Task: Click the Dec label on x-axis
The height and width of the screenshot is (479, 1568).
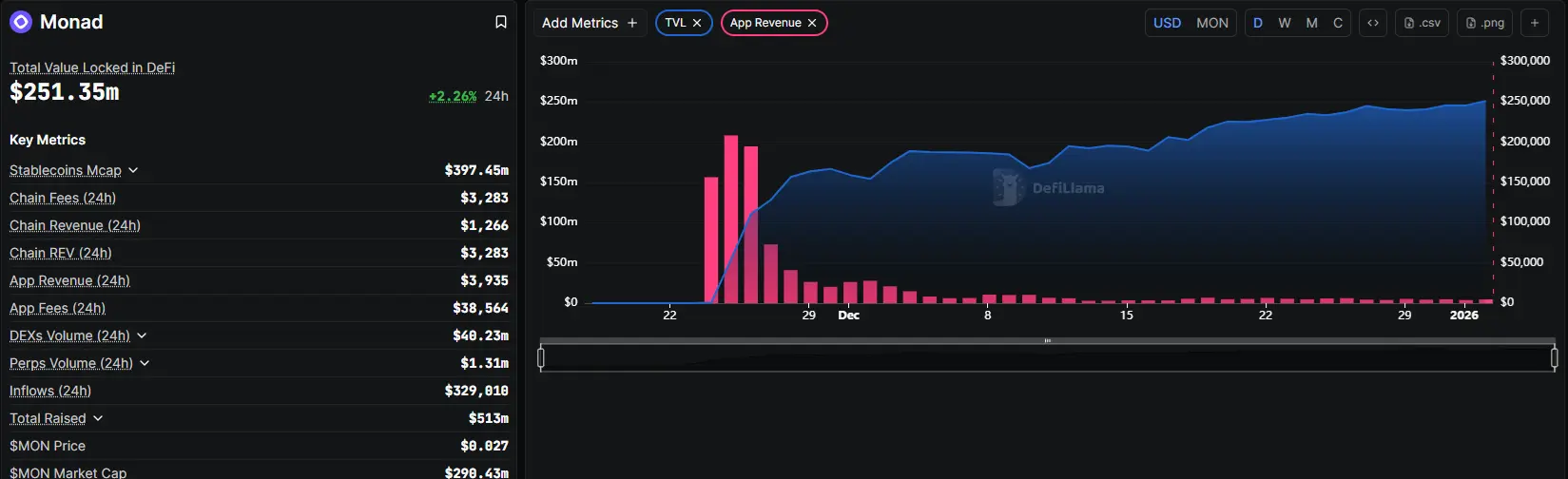Action: point(848,316)
